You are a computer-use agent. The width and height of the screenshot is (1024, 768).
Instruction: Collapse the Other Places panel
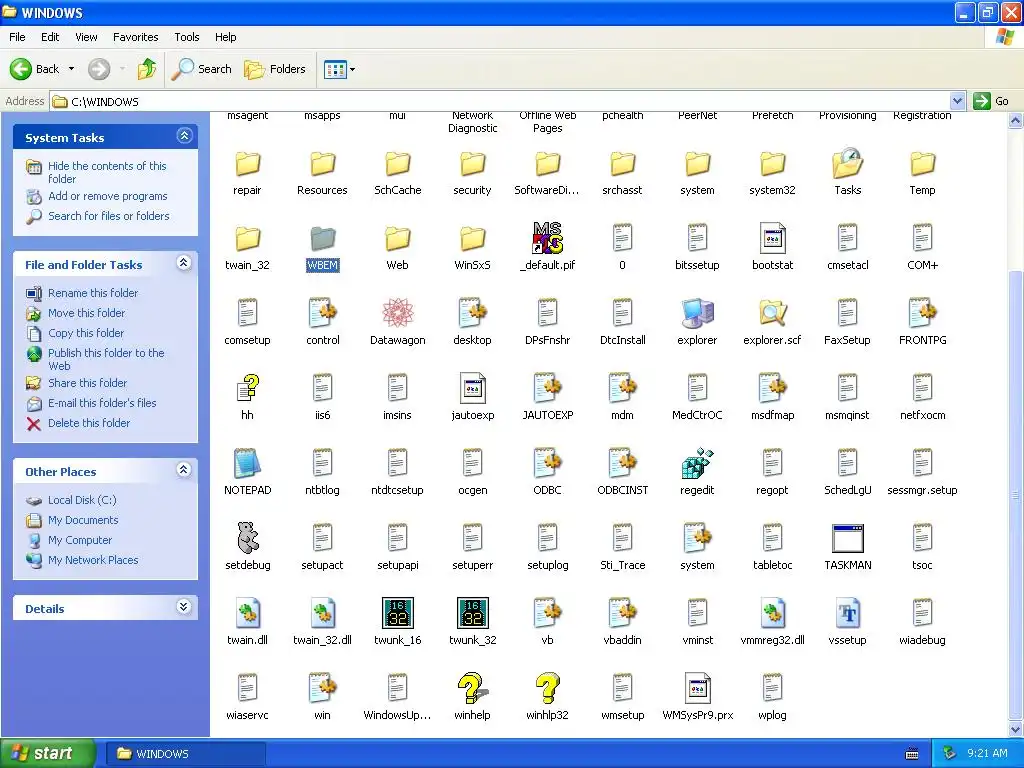pos(184,470)
